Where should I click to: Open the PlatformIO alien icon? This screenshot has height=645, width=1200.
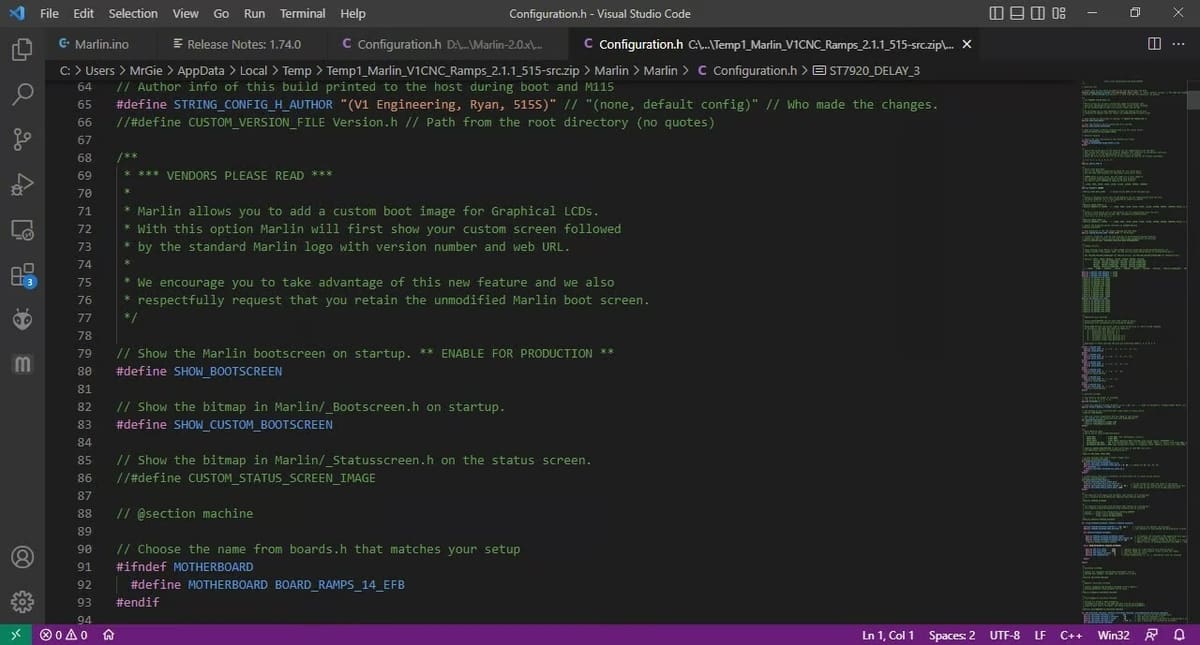click(22, 320)
